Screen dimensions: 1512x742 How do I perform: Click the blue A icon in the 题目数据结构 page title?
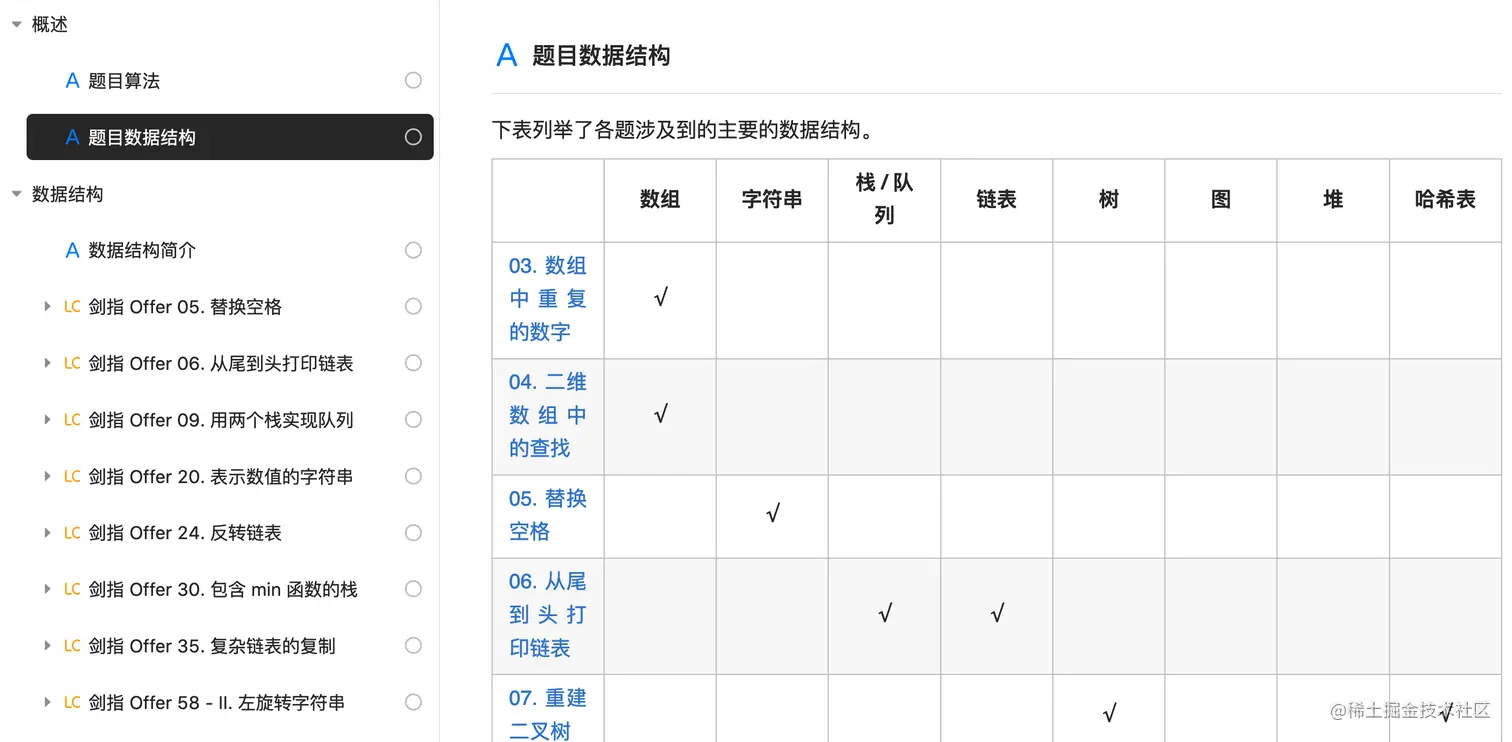pos(506,56)
